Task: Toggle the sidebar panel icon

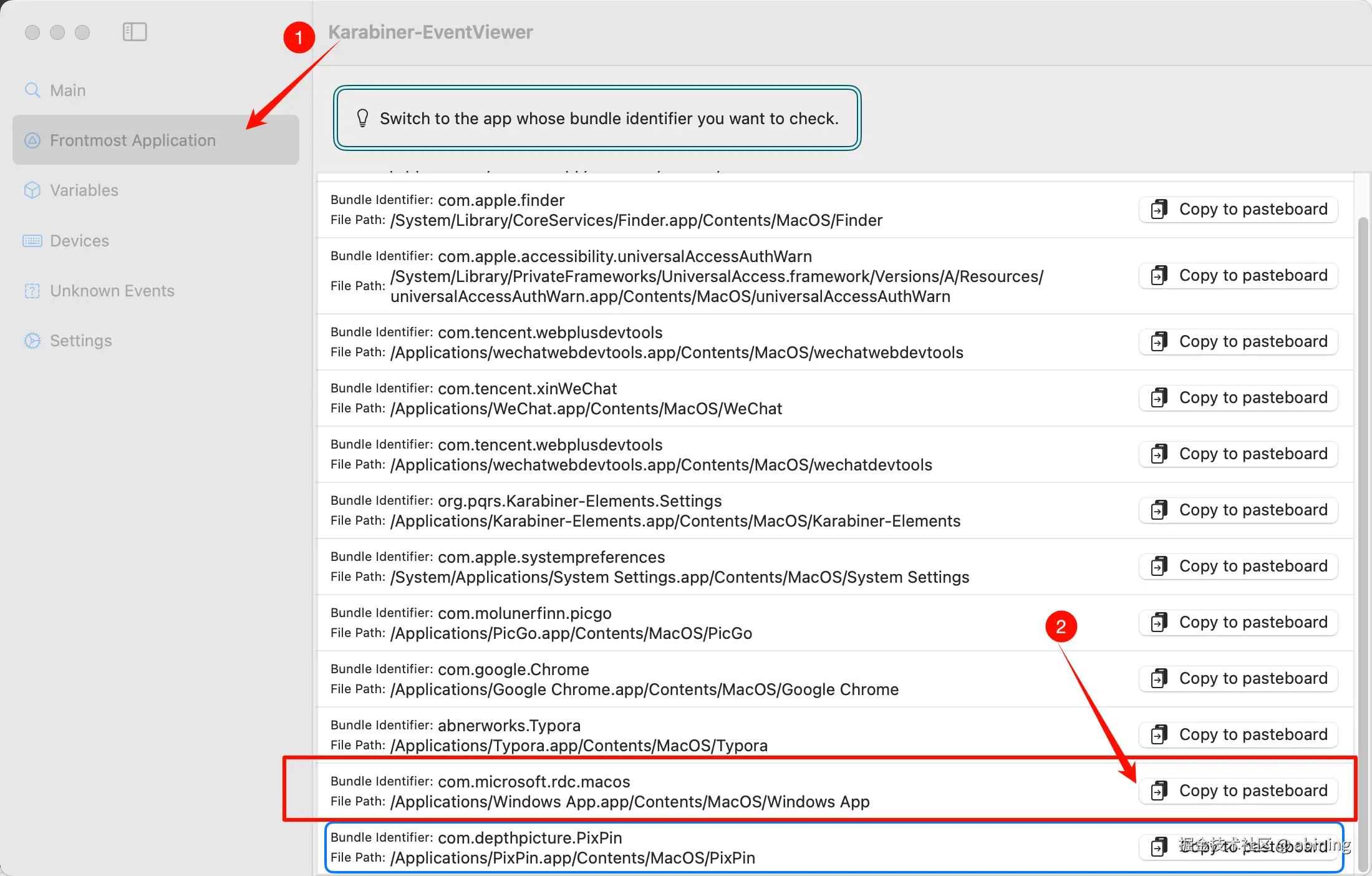Action: (x=135, y=32)
